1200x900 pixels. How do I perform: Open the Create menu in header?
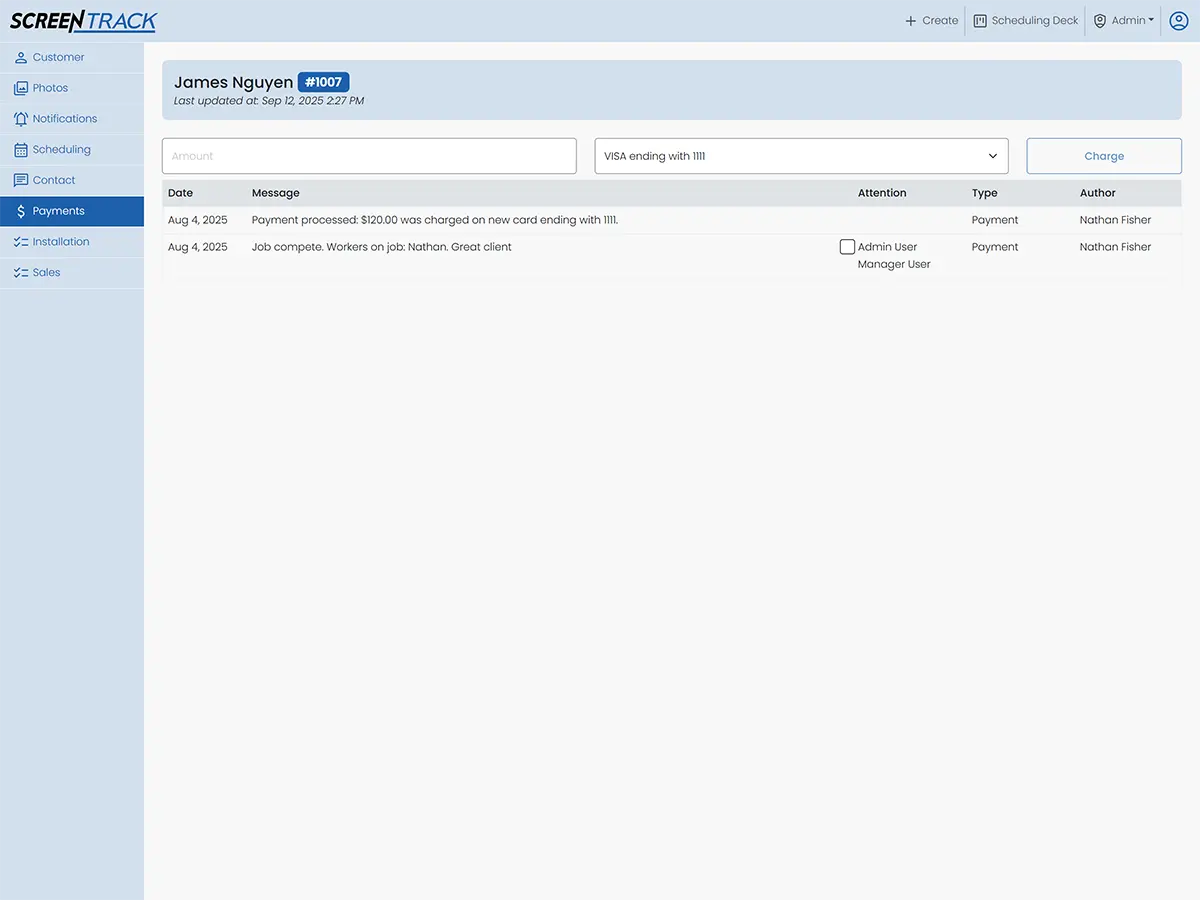tap(931, 21)
